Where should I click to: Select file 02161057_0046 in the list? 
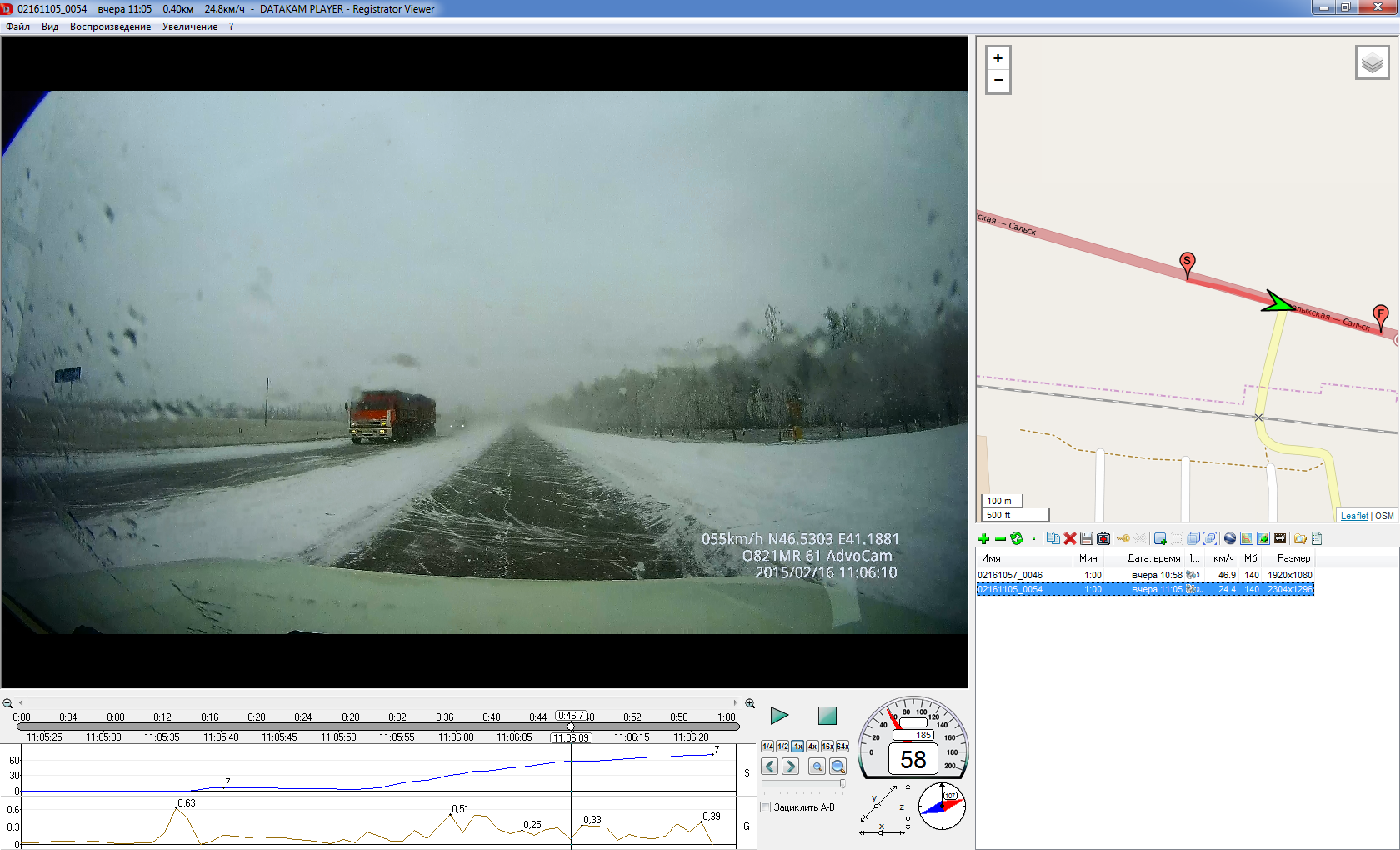coord(1010,575)
